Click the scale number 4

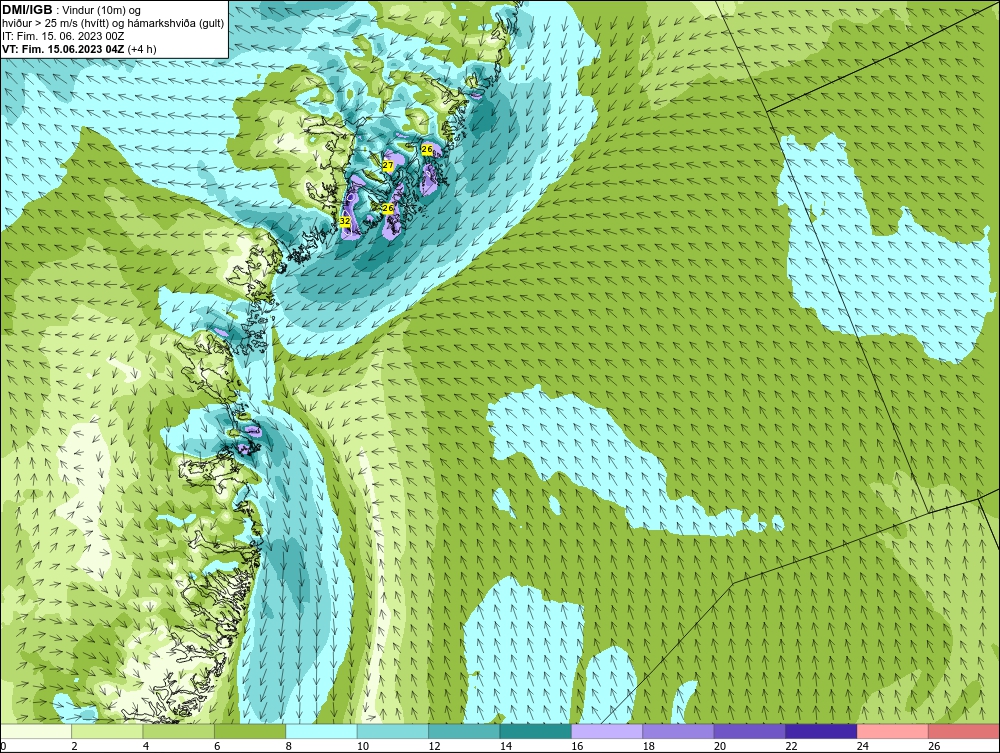(146, 746)
